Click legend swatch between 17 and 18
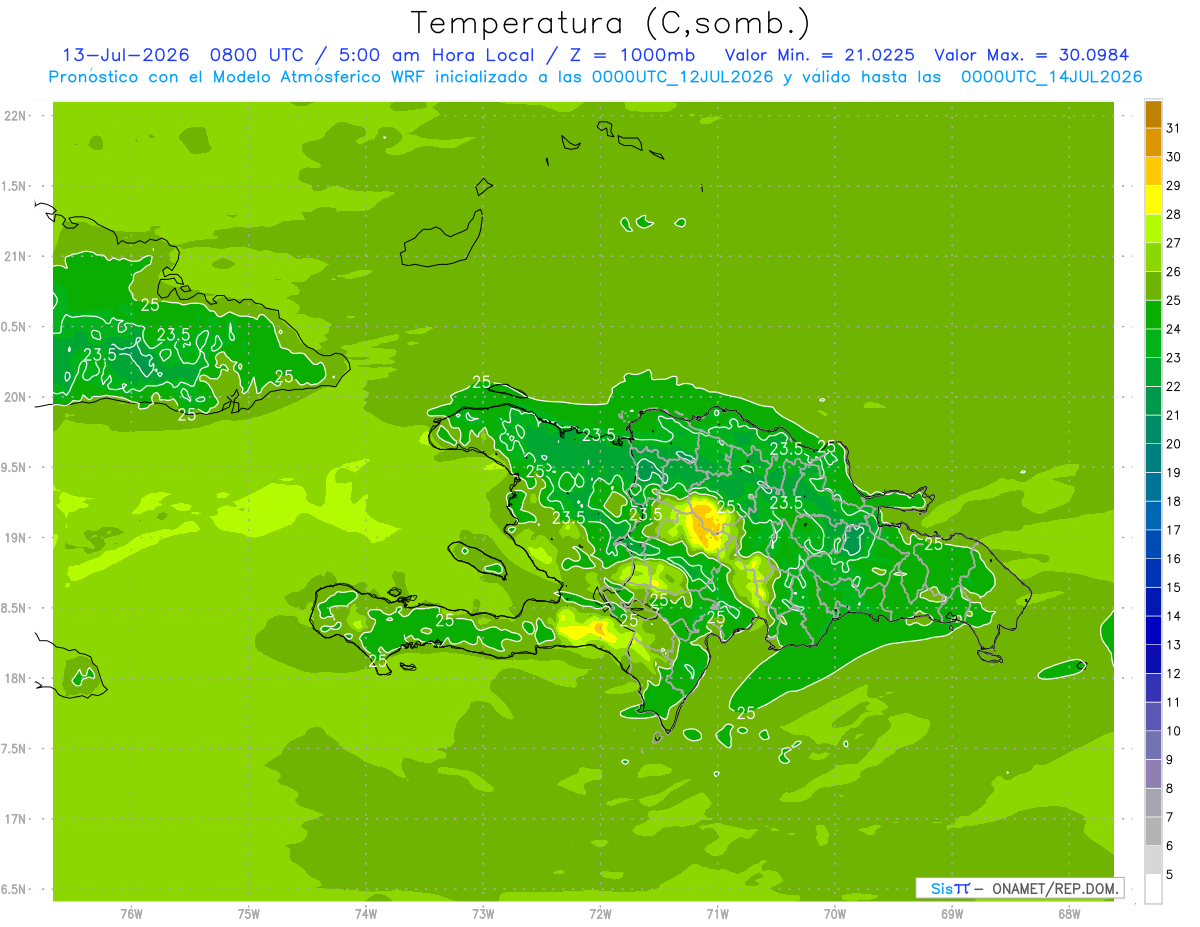 click(1153, 516)
